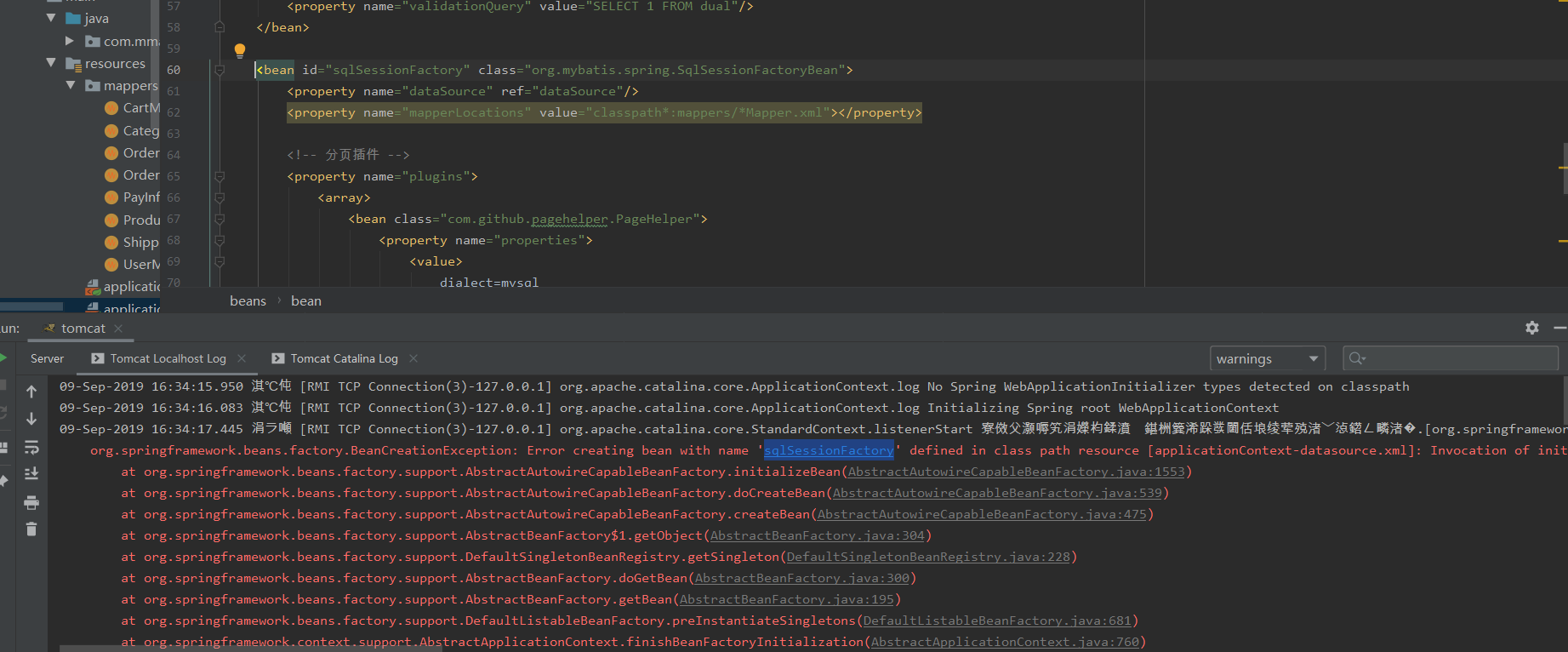The image size is (1568, 652).
Task: Click the resources folder icon
Action: pos(73,63)
